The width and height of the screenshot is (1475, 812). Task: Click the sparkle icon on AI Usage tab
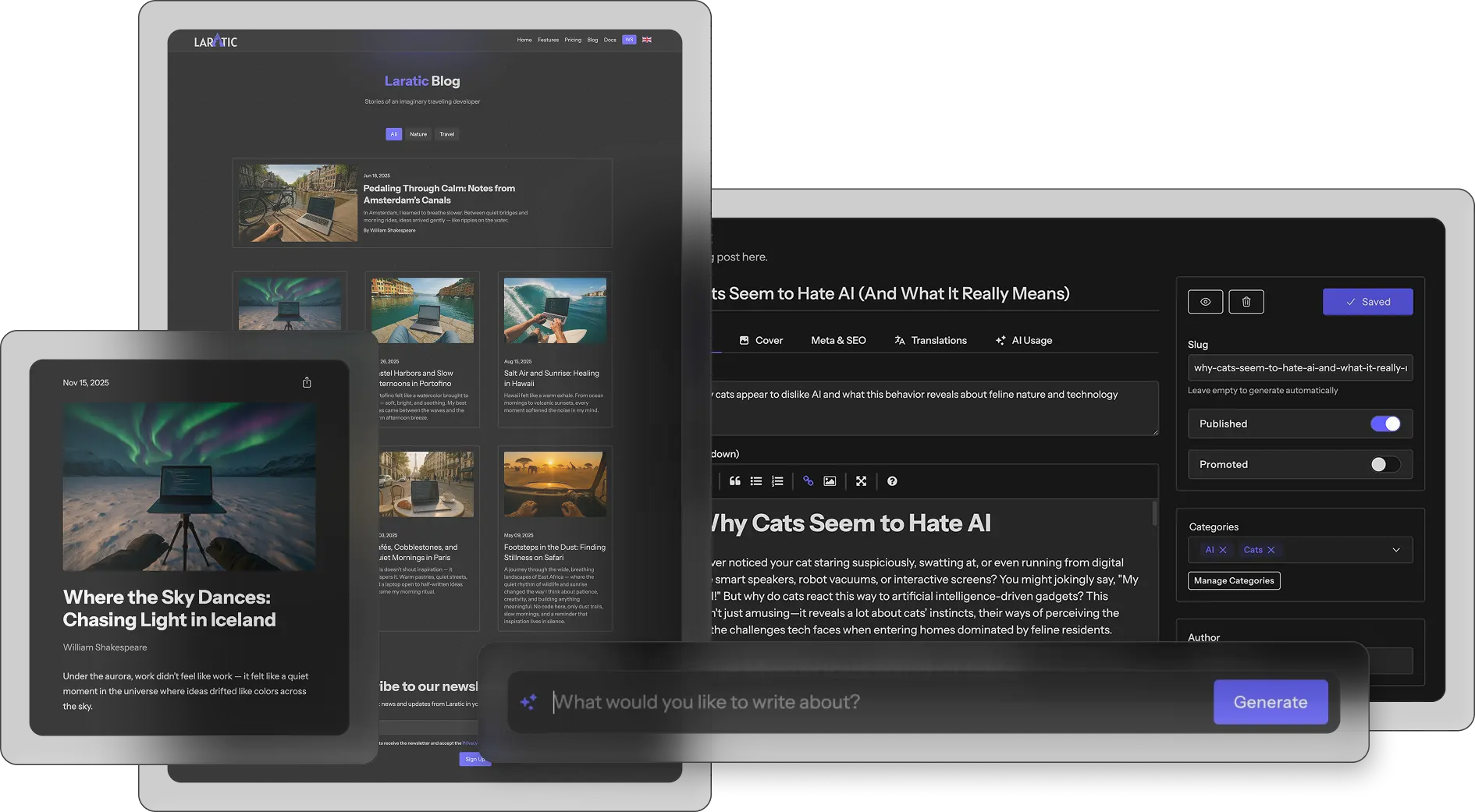[x=1000, y=340]
